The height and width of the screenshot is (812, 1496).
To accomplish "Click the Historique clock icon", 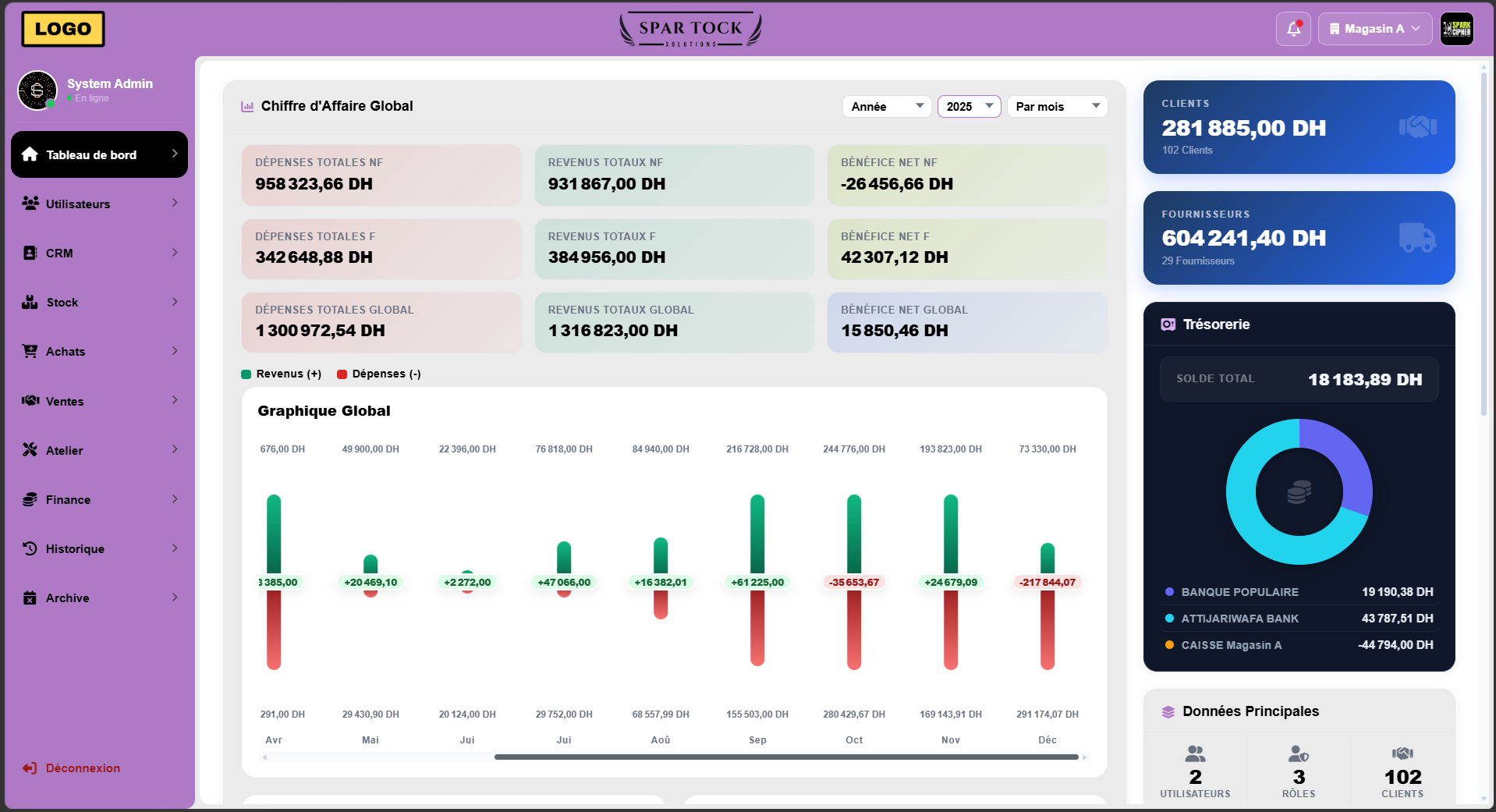I will [30, 548].
